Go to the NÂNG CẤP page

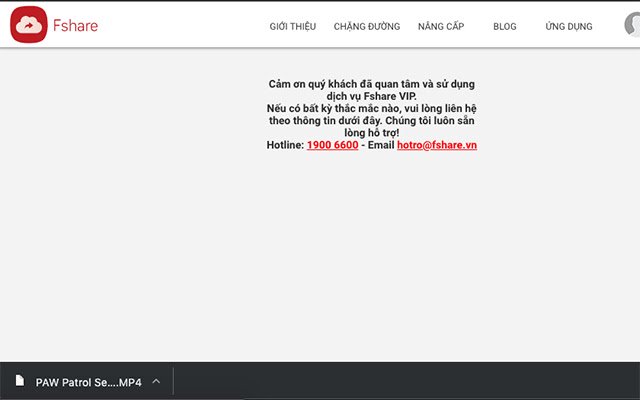point(441,27)
